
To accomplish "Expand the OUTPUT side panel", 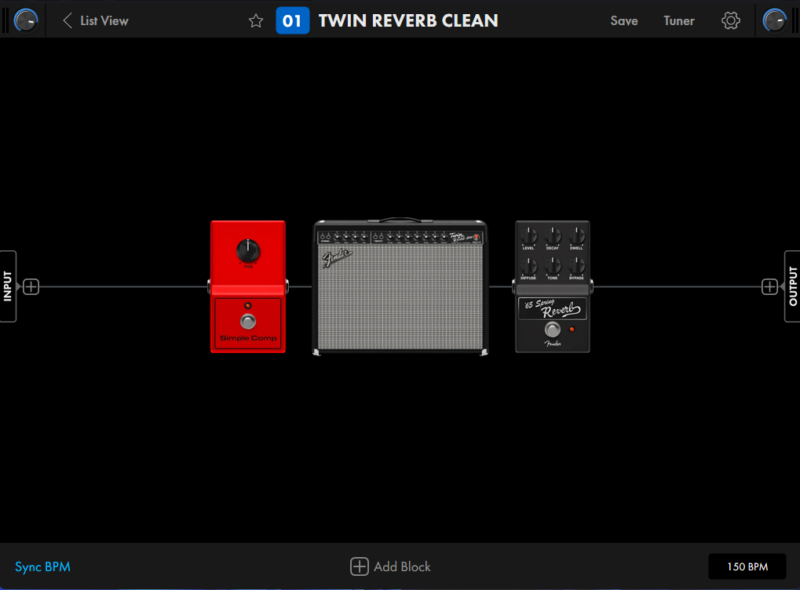I will [792, 286].
